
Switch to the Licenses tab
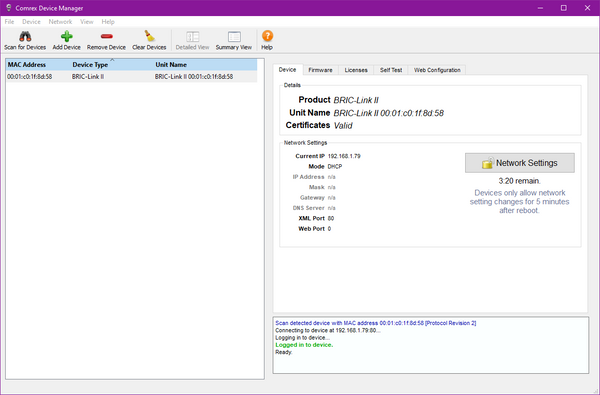pyautogui.click(x=356, y=70)
